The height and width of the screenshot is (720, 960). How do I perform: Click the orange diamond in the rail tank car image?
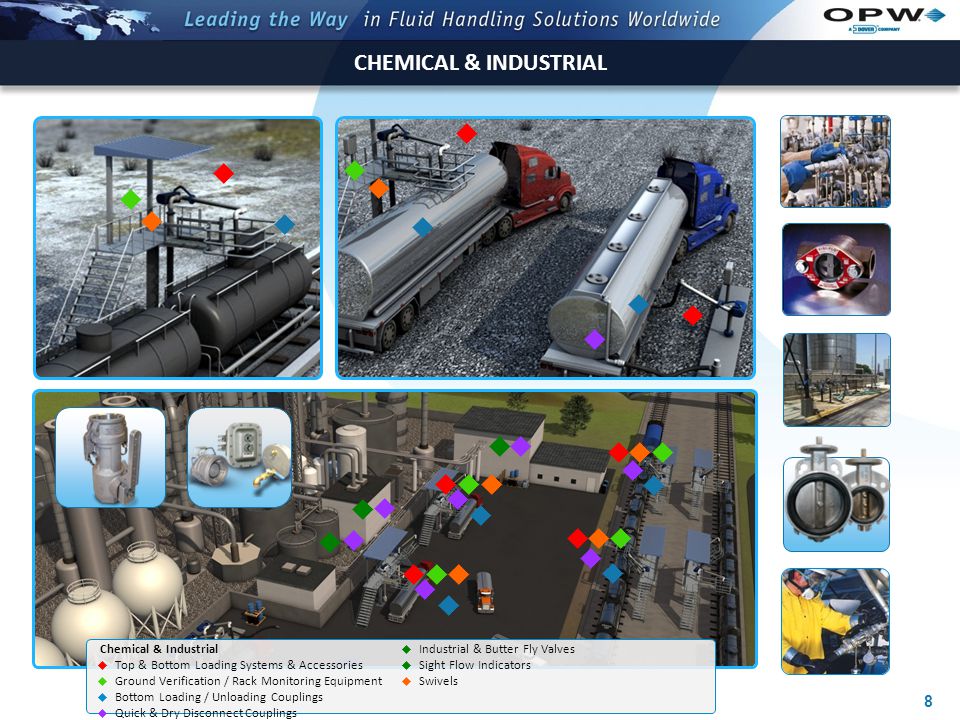point(151,221)
